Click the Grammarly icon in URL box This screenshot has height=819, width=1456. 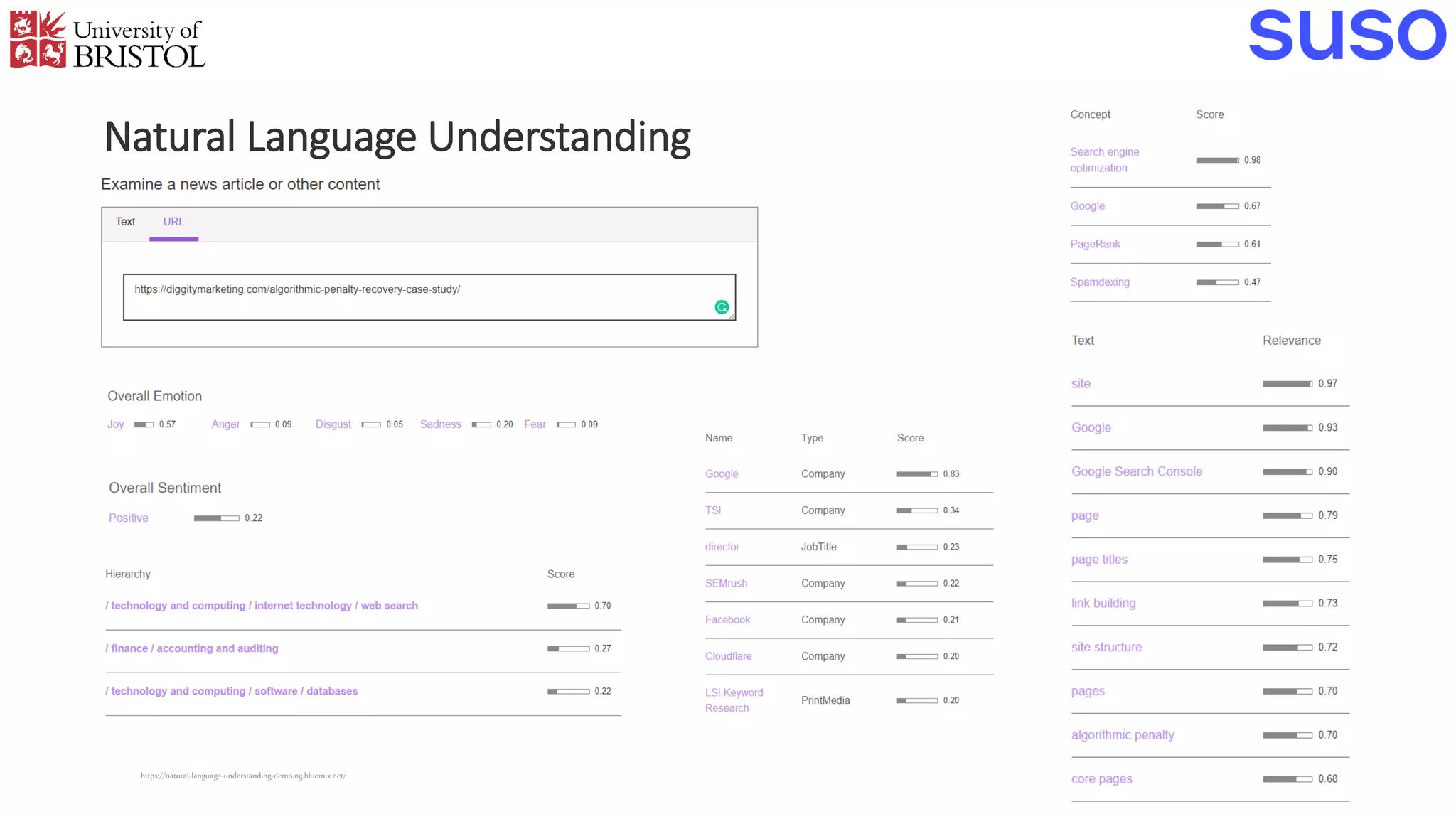click(722, 307)
